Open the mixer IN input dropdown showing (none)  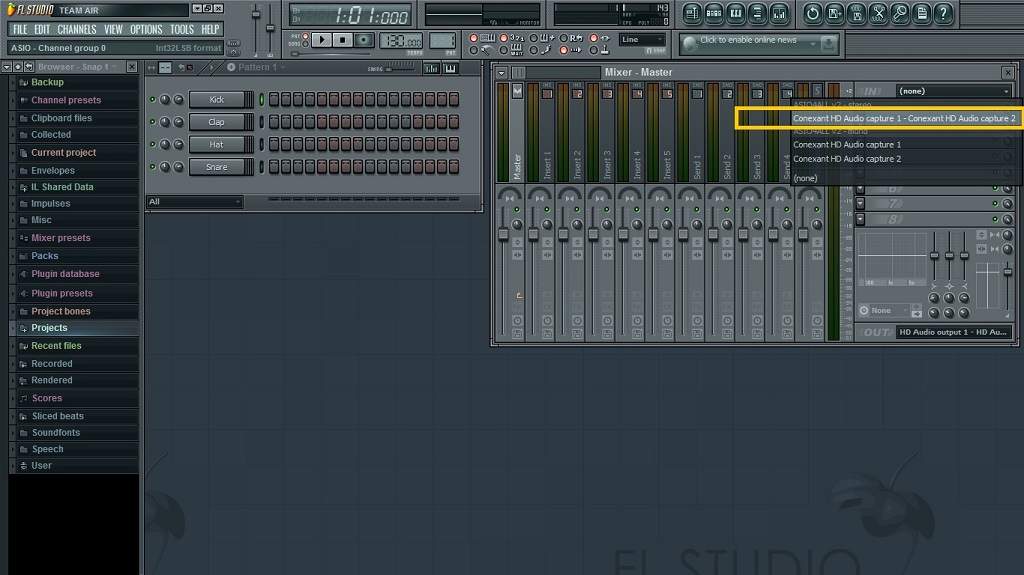coord(954,91)
